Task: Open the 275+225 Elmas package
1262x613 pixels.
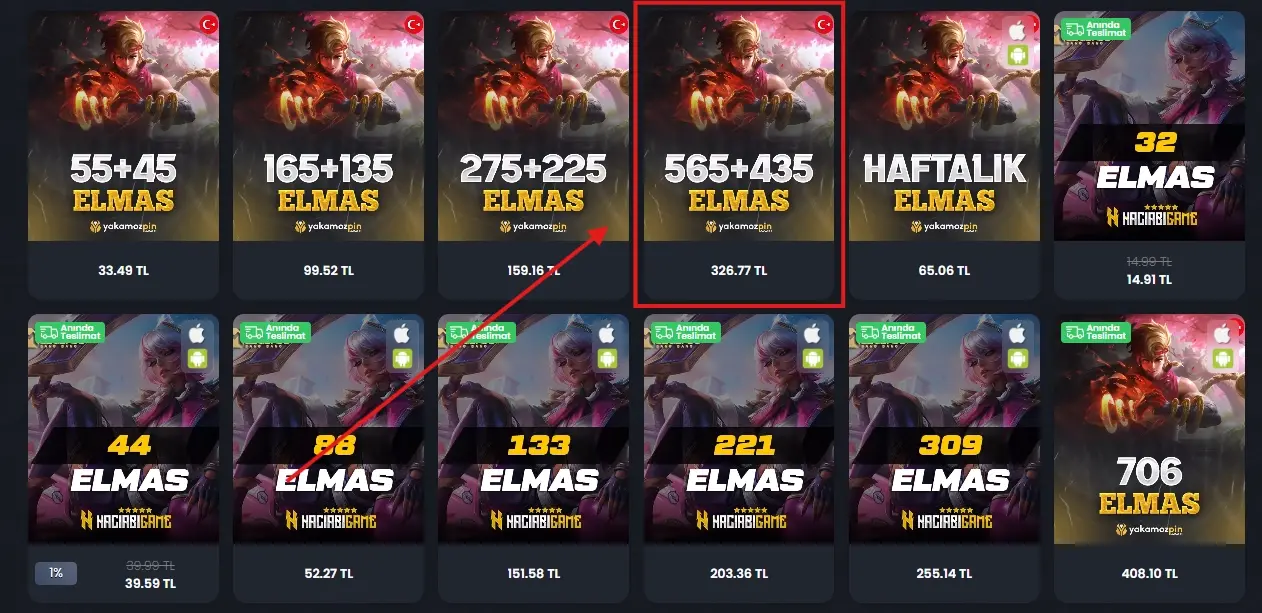Action: point(533,155)
